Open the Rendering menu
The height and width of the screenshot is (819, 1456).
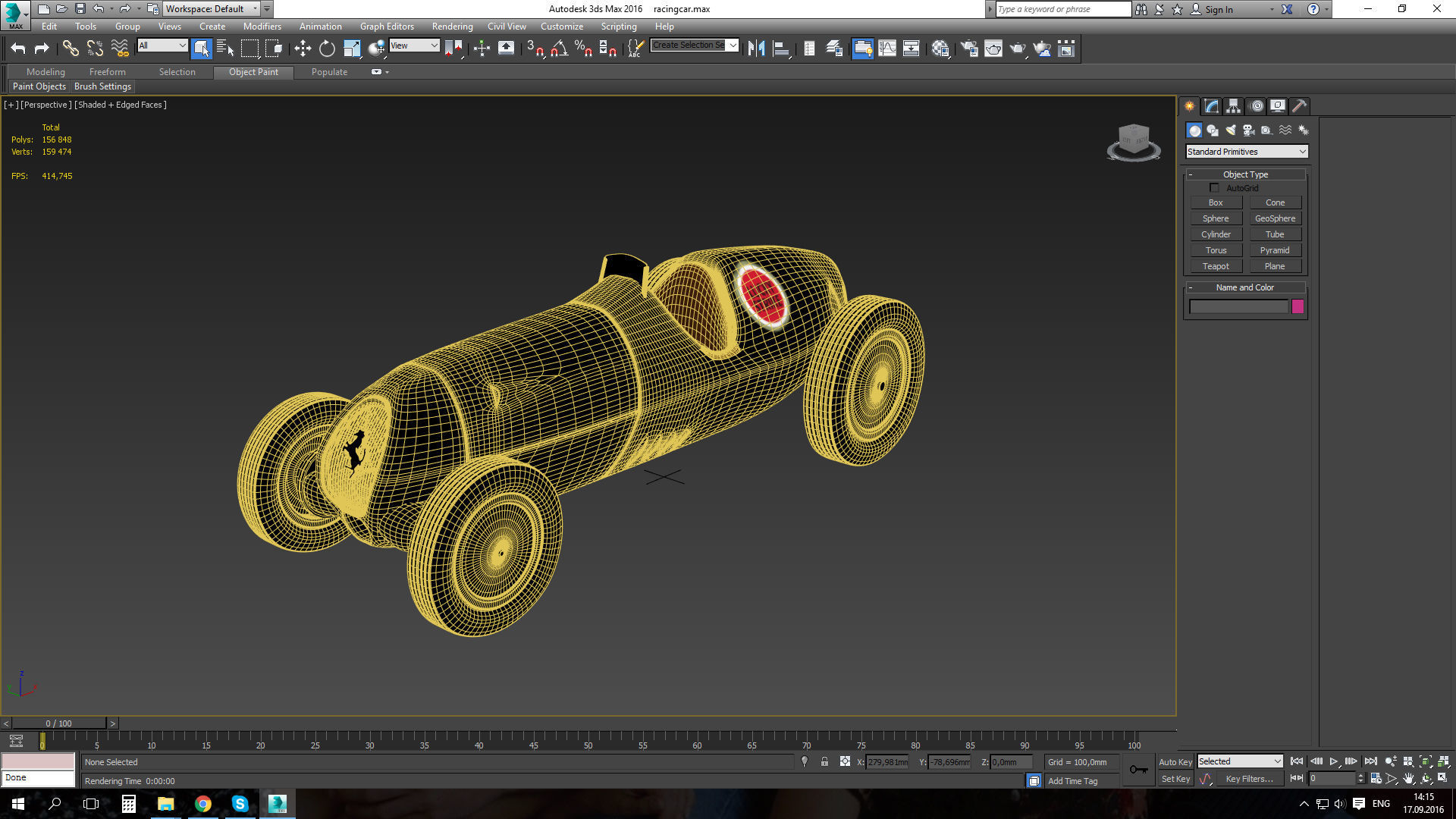click(452, 27)
